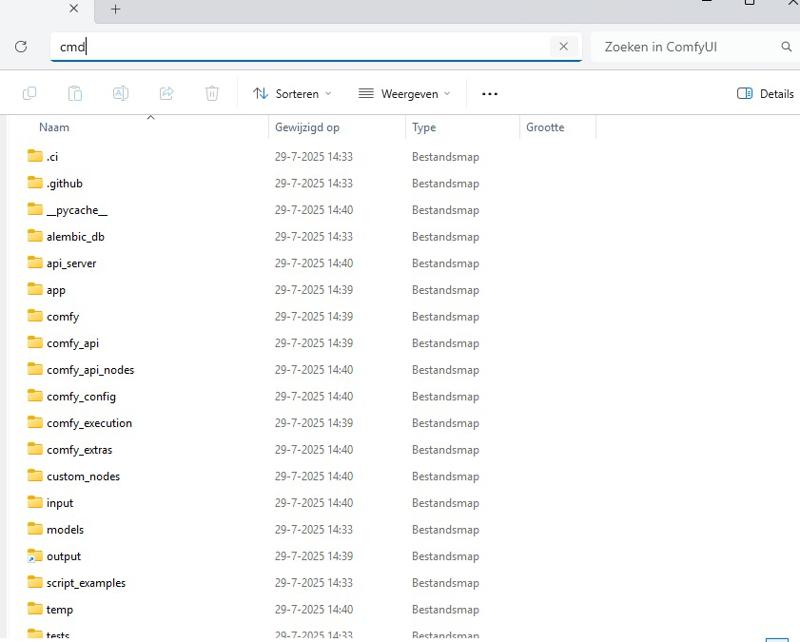Select the comfy_config folder icon
This screenshot has width=800, height=642.
[35, 395]
